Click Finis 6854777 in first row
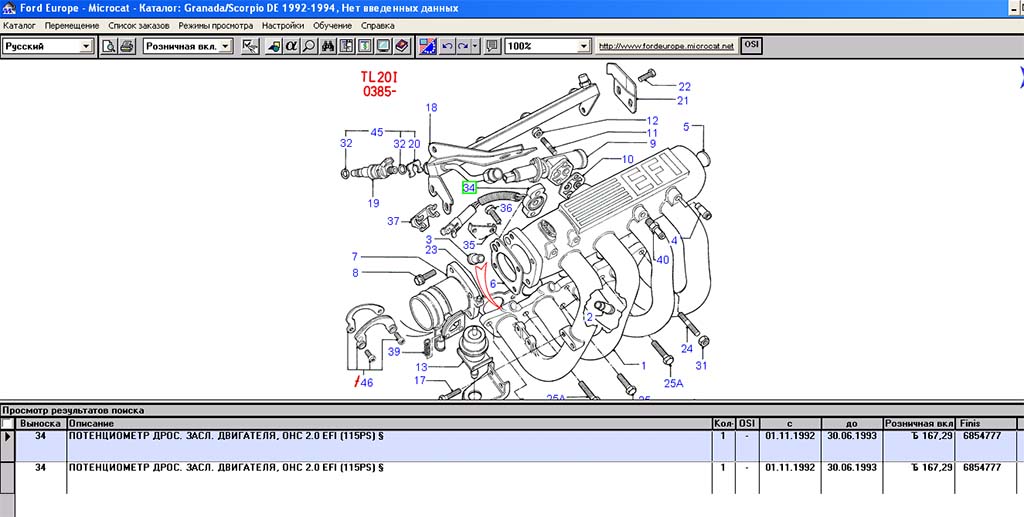 (982, 435)
